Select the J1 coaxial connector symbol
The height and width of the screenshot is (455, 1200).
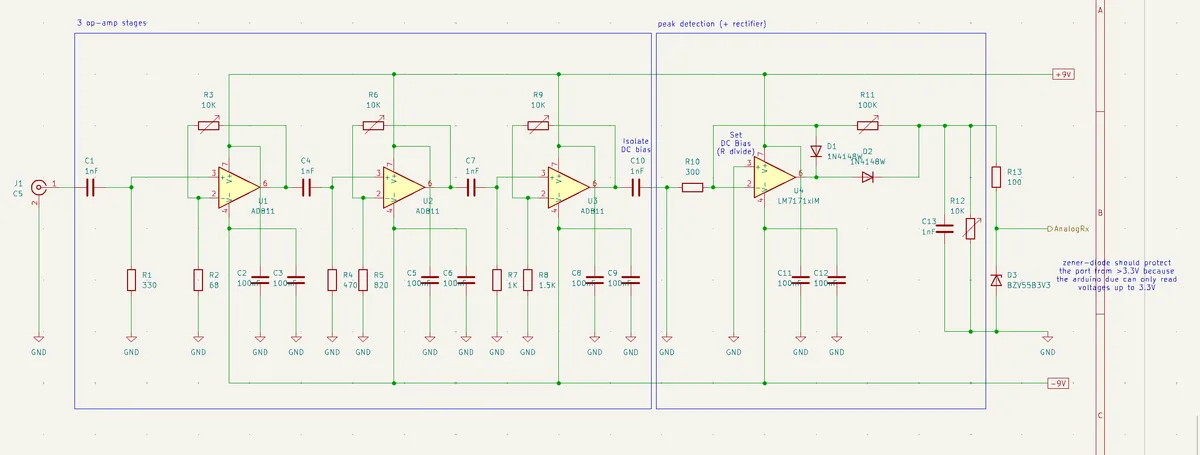tap(39, 187)
